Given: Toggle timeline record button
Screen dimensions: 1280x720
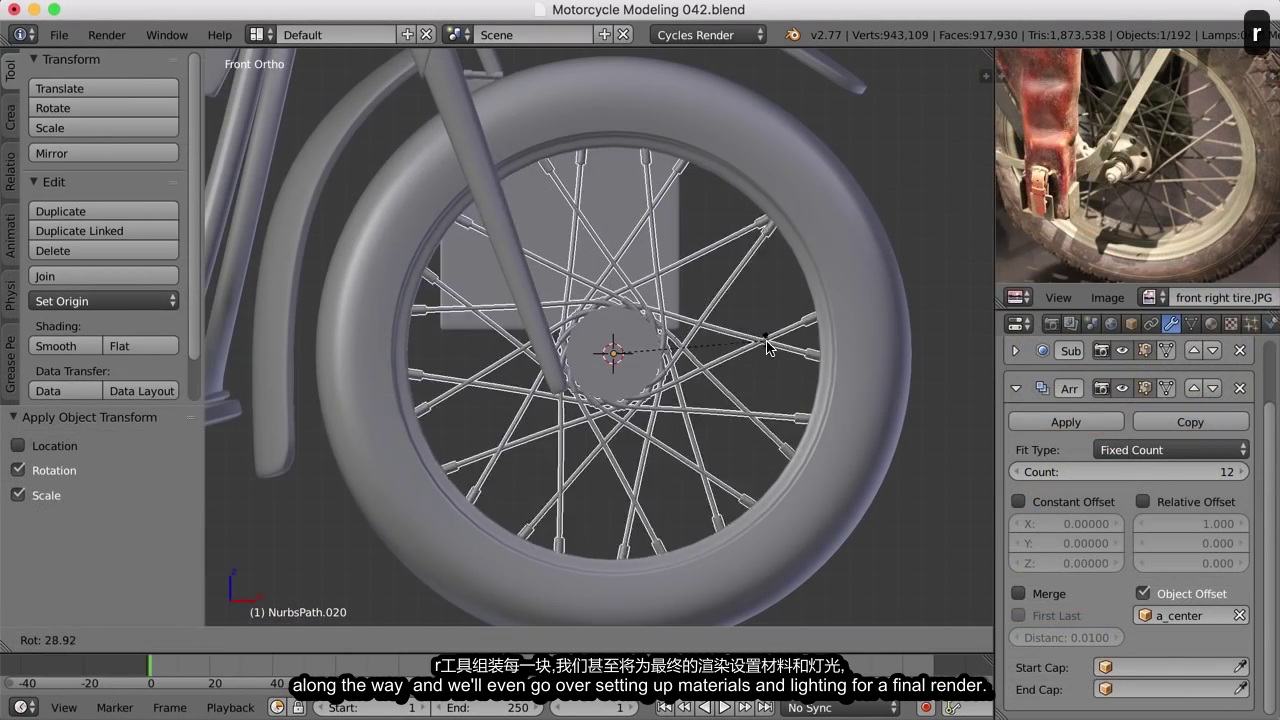Looking at the screenshot, I should pyautogui.click(x=926, y=707).
